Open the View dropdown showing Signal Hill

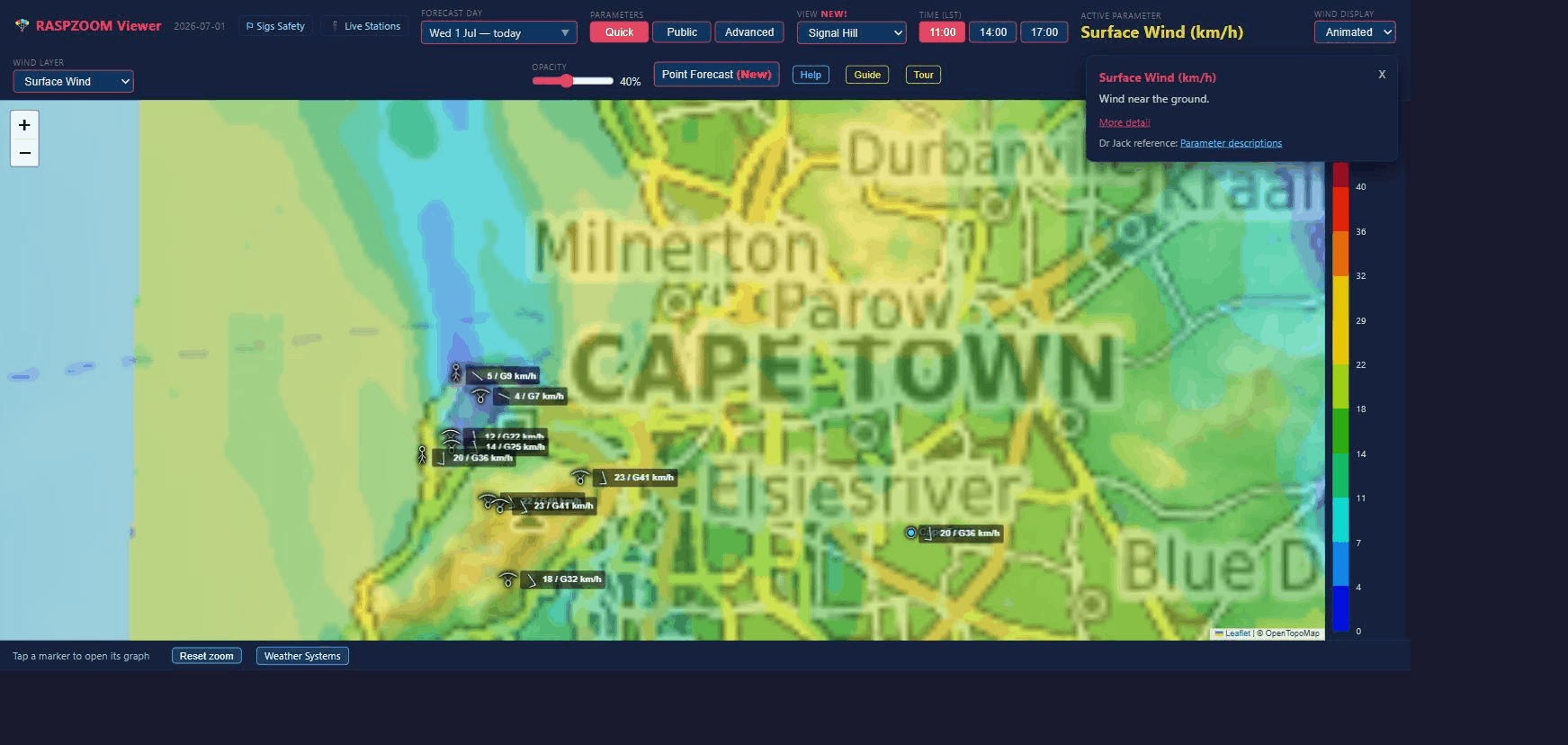(x=852, y=33)
